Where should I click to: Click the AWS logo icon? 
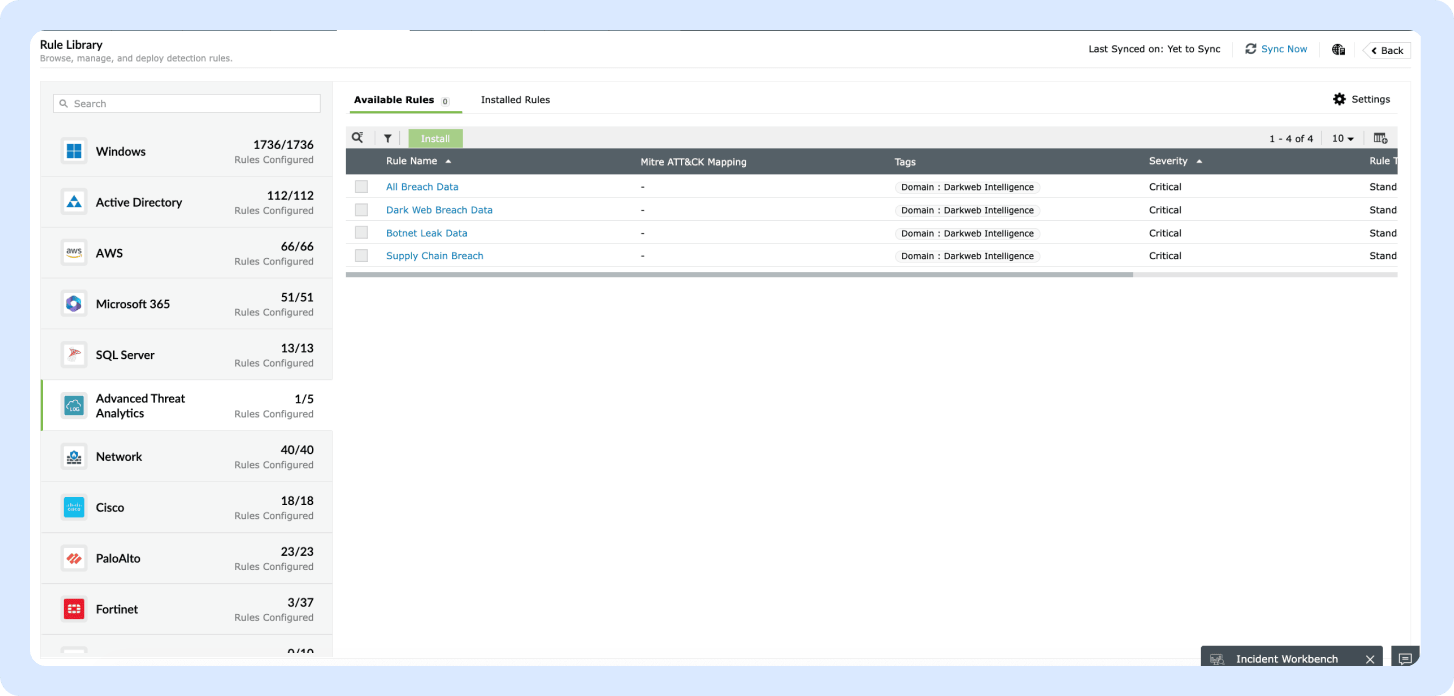pyautogui.click(x=74, y=253)
